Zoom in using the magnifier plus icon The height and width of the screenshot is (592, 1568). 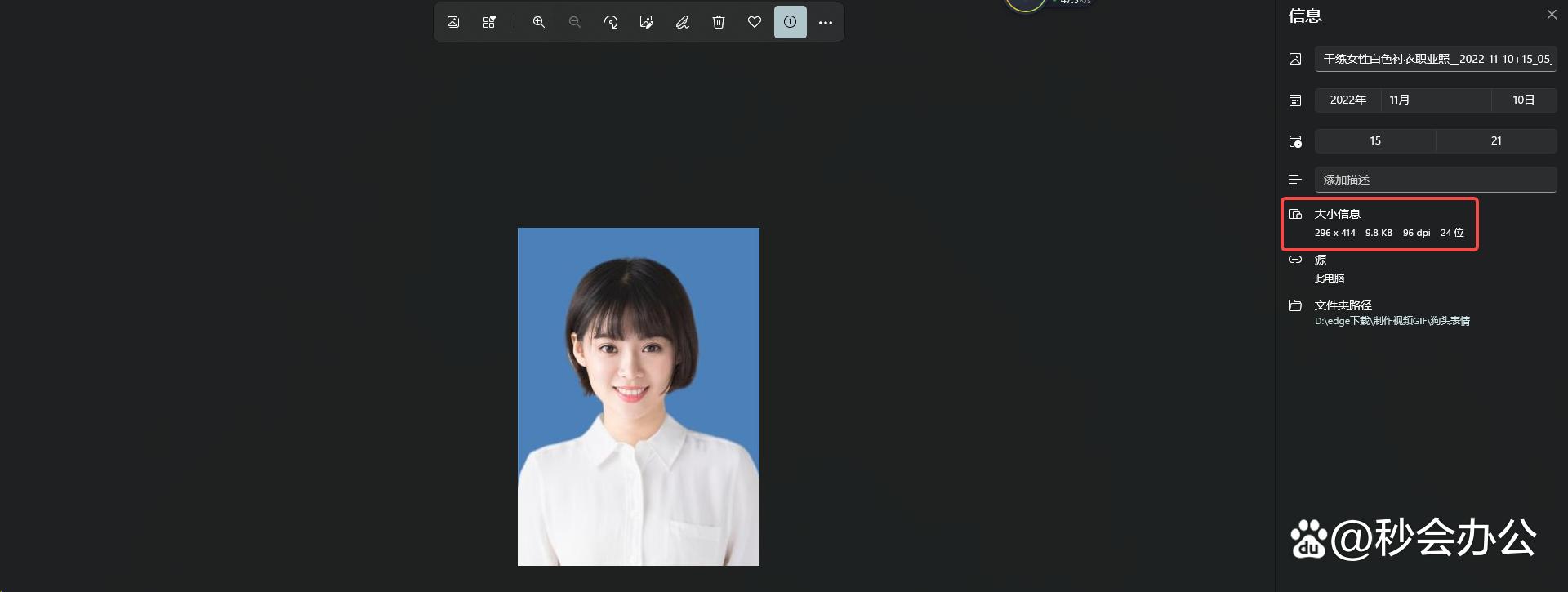pyautogui.click(x=539, y=22)
